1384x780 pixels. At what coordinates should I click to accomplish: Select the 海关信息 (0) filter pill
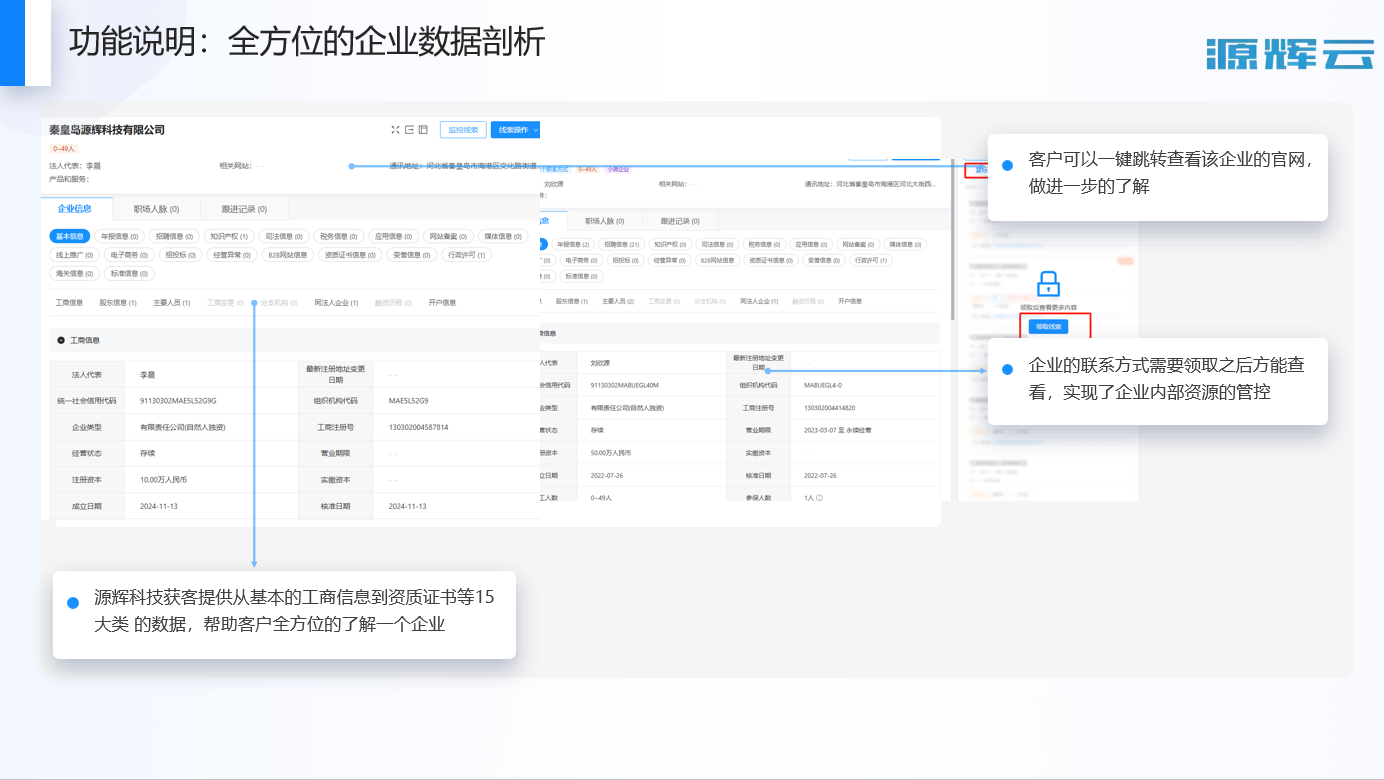[75, 273]
